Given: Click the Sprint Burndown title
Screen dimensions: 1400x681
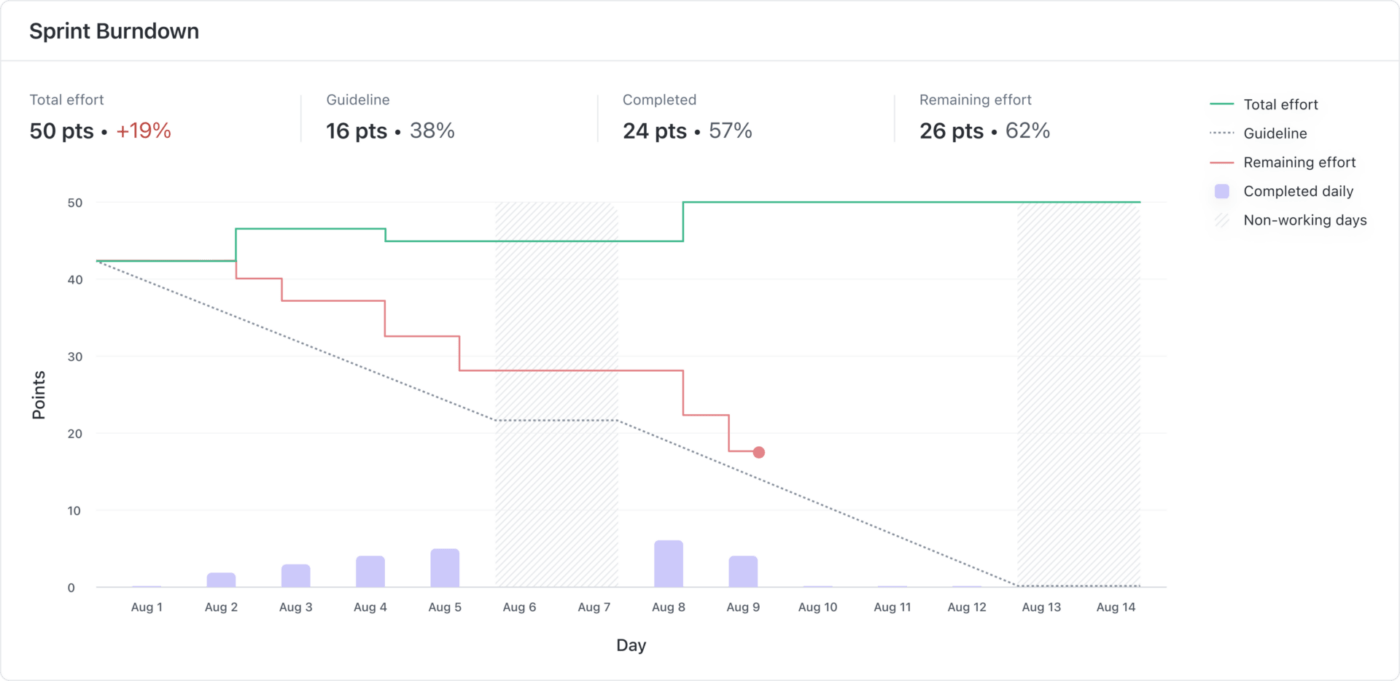Looking at the screenshot, I should (114, 31).
